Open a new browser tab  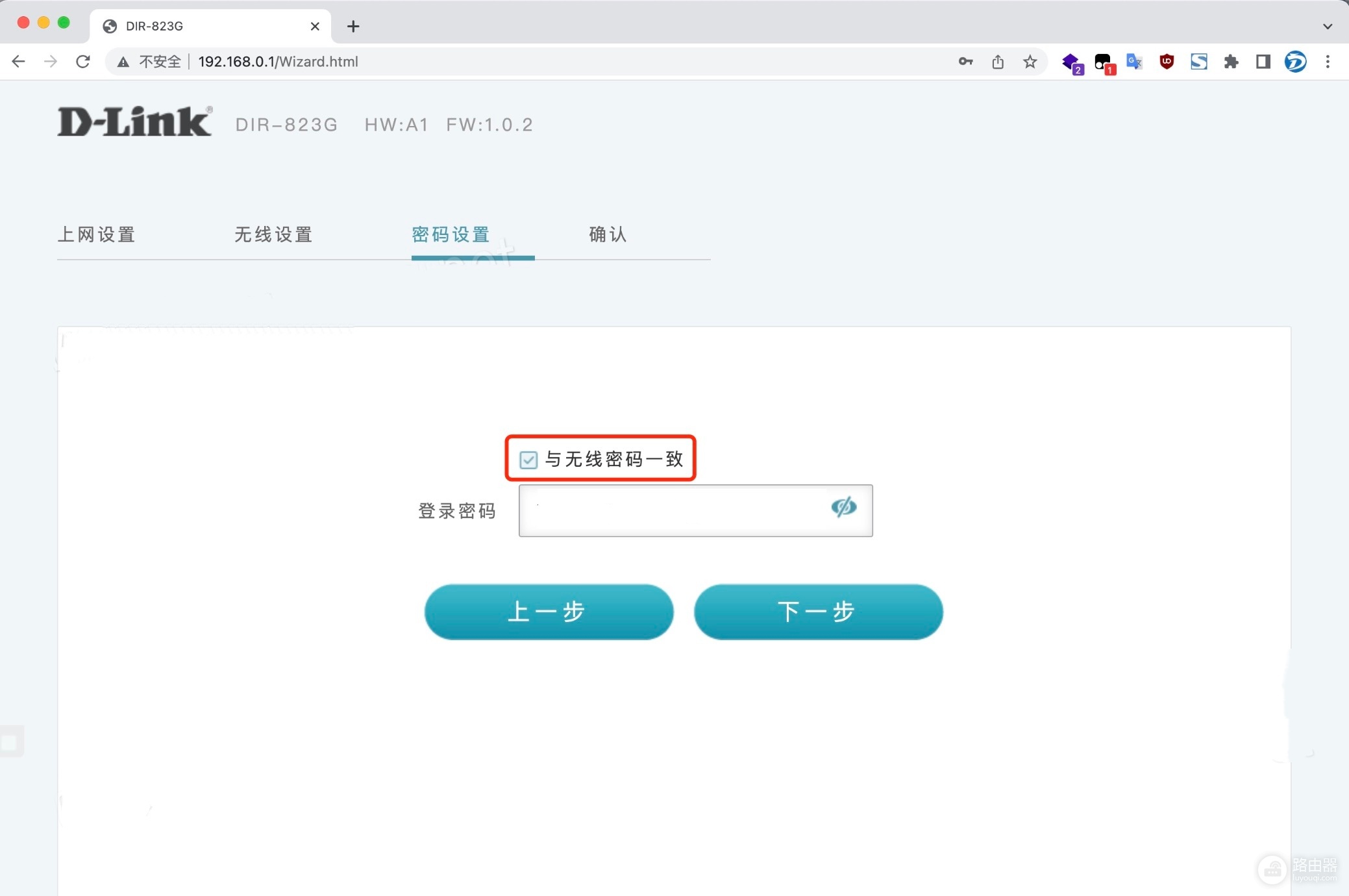coord(353,26)
